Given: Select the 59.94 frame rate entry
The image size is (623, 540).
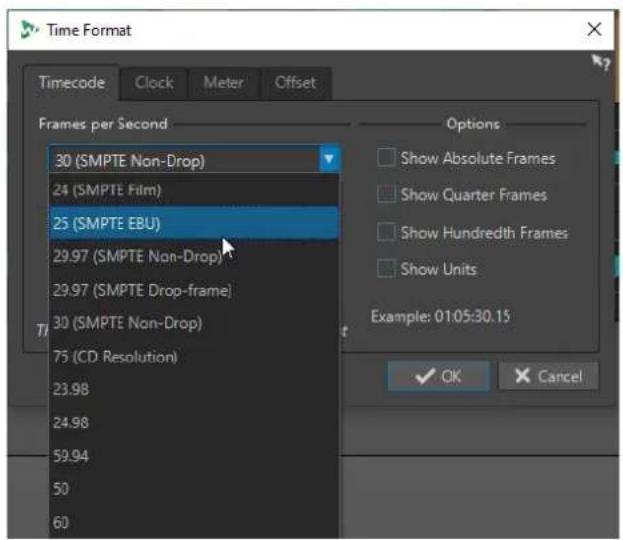Looking at the screenshot, I should (194, 456).
